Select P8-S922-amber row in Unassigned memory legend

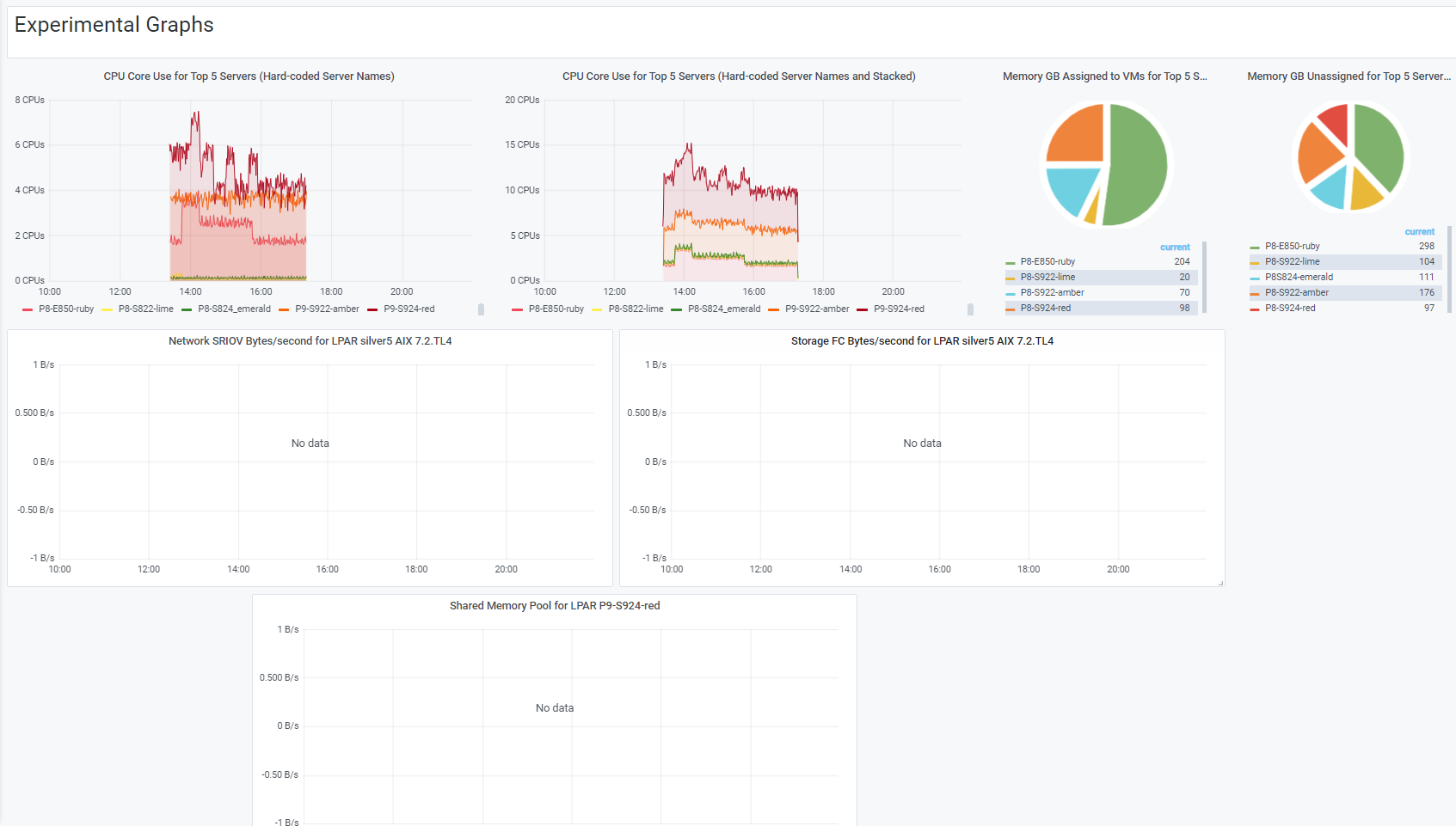pyautogui.click(x=1346, y=293)
